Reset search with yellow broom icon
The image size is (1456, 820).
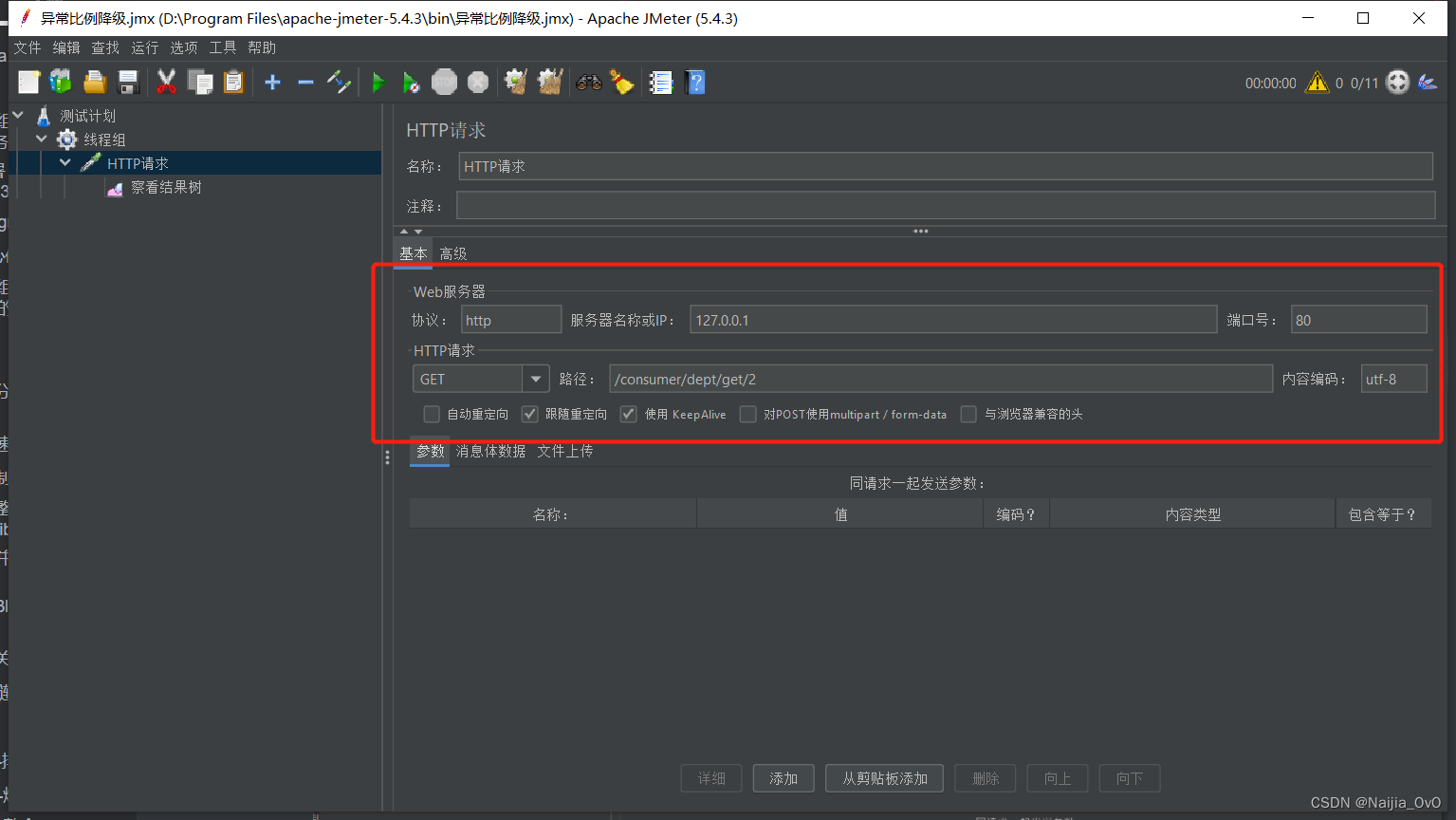pos(622,83)
